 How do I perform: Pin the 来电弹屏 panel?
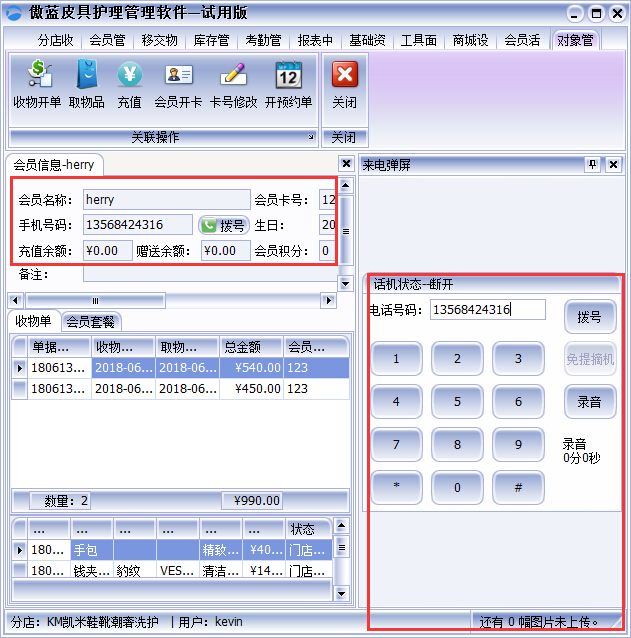click(x=592, y=165)
